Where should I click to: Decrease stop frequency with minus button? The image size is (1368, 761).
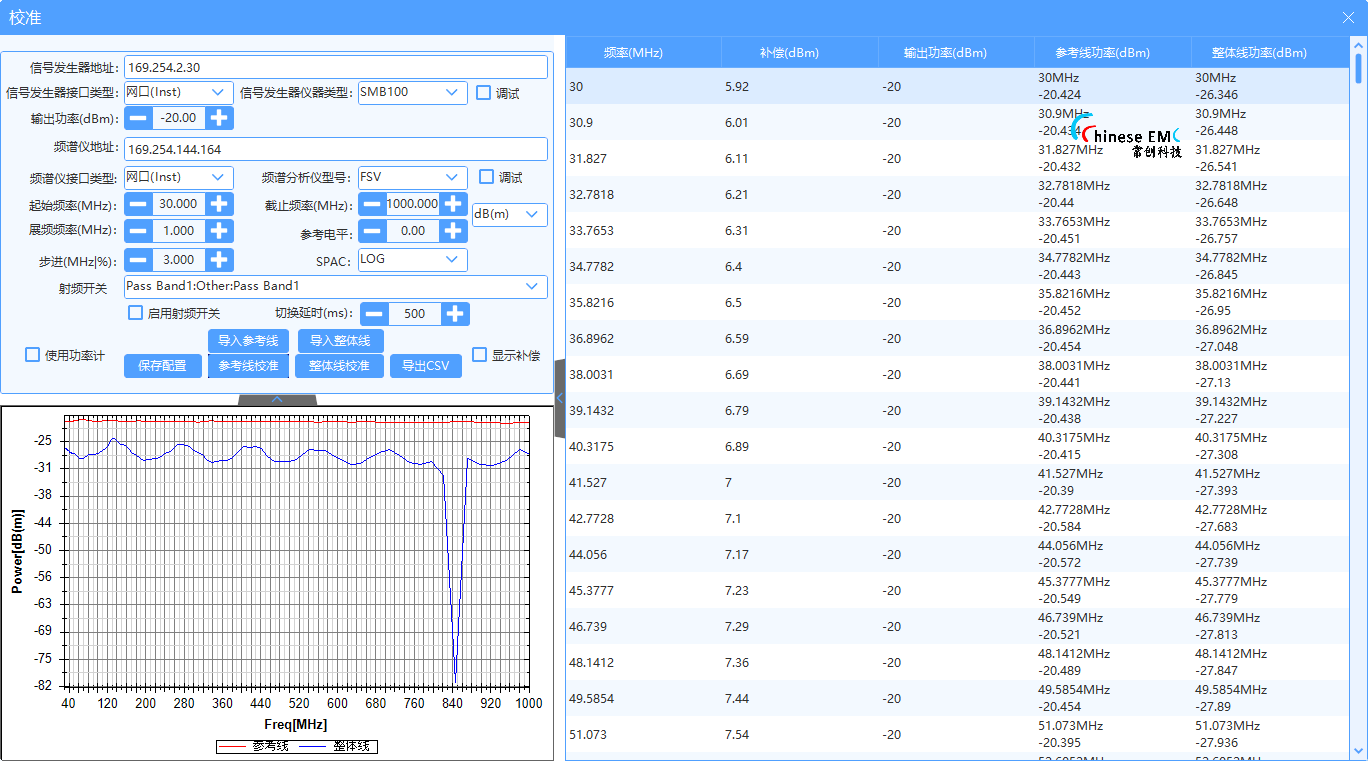click(x=373, y=203)
